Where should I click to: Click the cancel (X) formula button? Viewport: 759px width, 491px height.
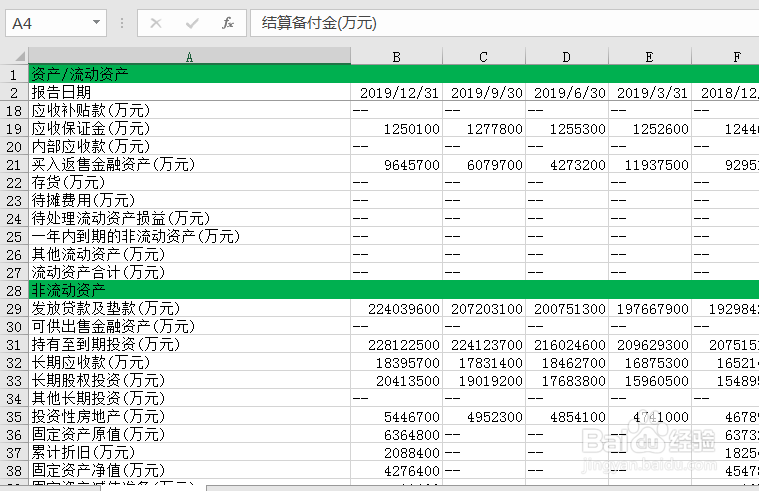[x=156, y=23]
